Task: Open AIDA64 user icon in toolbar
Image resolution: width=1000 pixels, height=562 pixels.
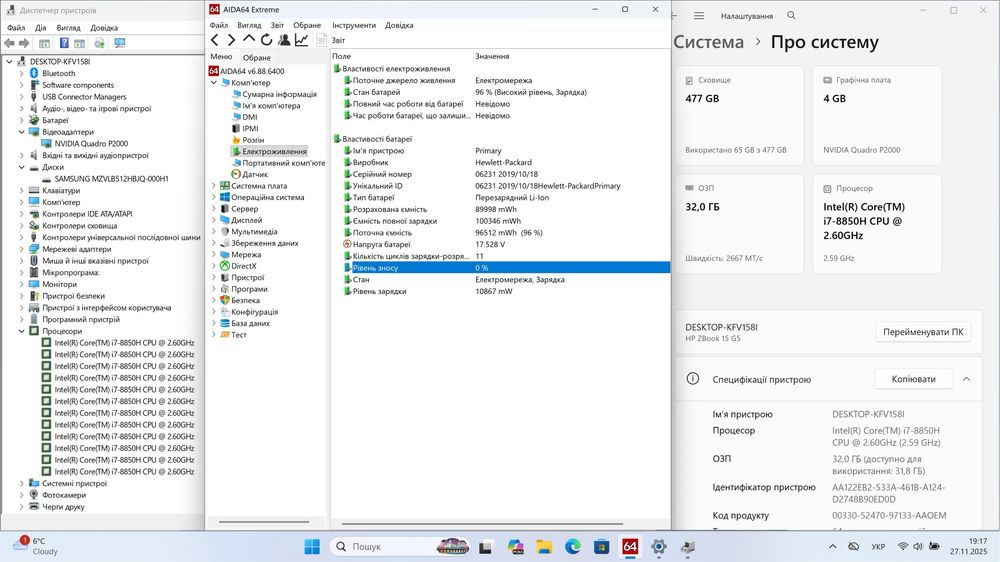Action: 284,40
